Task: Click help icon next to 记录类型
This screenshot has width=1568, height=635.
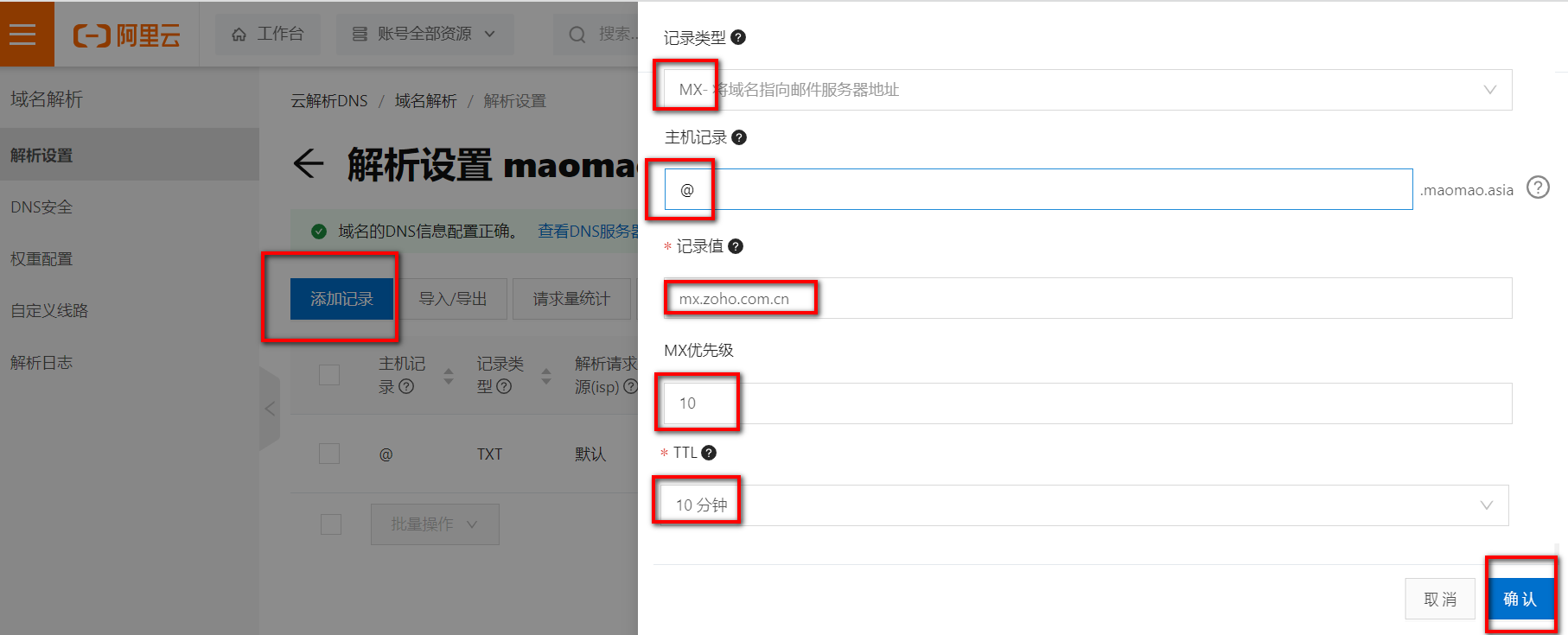Action: [x=738, y=37]
